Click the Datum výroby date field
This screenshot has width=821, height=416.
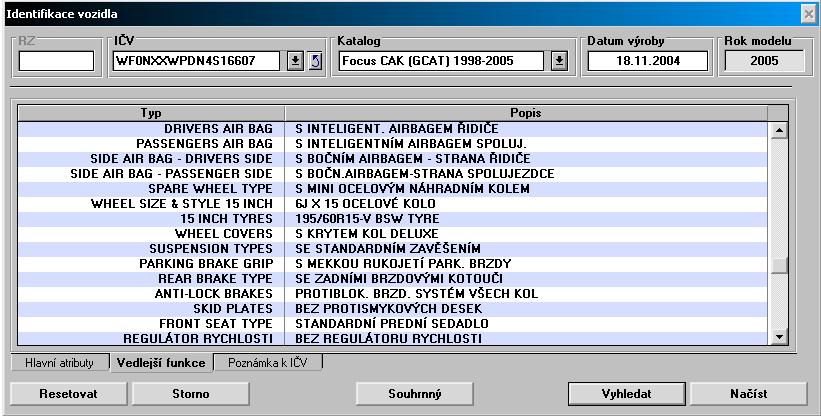pos(647,62)
